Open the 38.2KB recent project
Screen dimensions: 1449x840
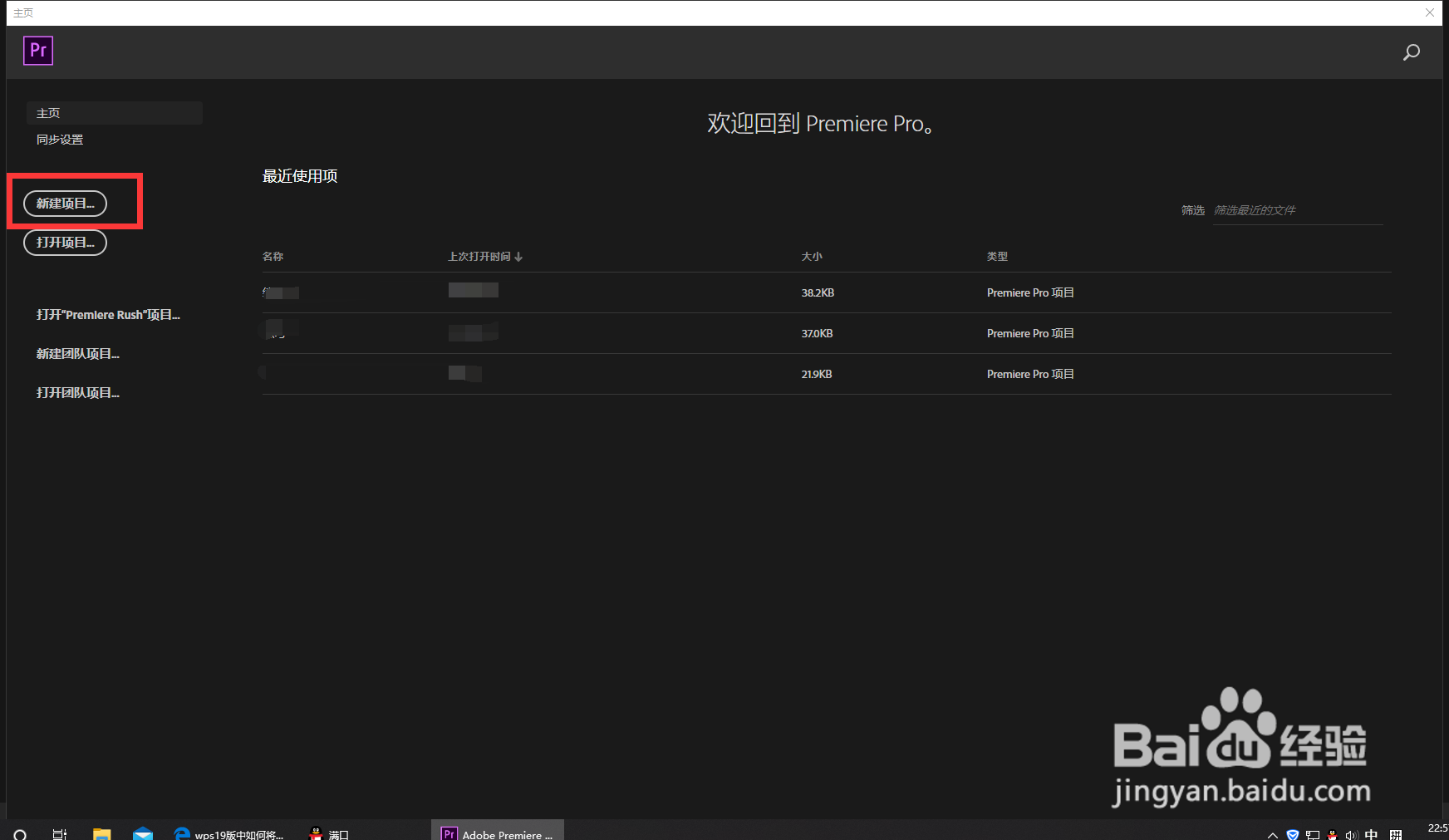[x=827, y=292]
